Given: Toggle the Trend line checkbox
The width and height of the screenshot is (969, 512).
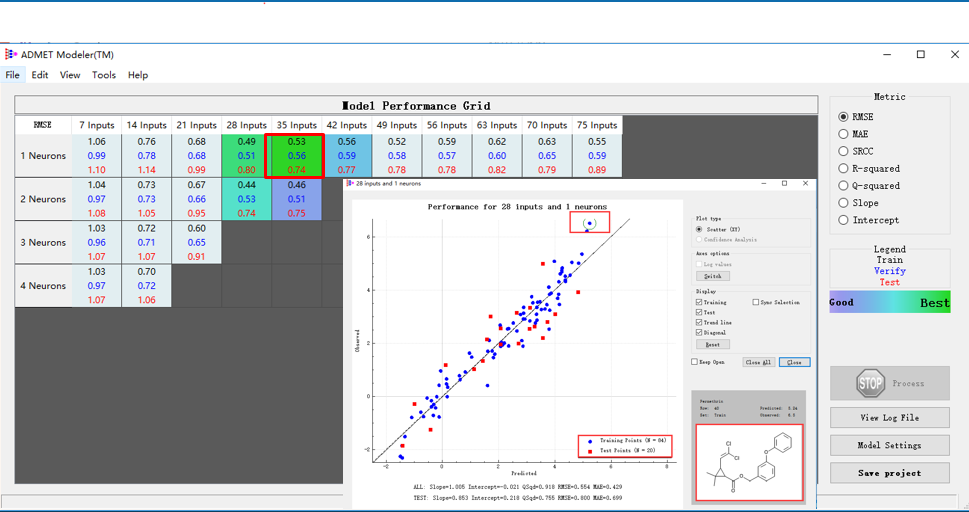Looking at the screenshot, I should tap(699, 322).
